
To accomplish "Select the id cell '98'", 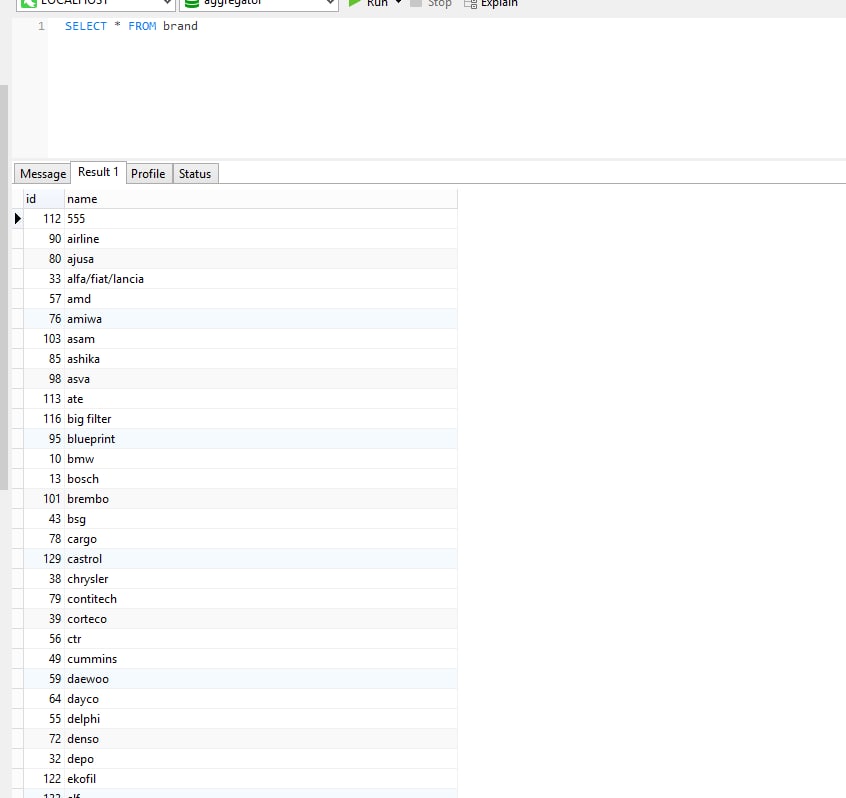I will click(x=44, y=379).
